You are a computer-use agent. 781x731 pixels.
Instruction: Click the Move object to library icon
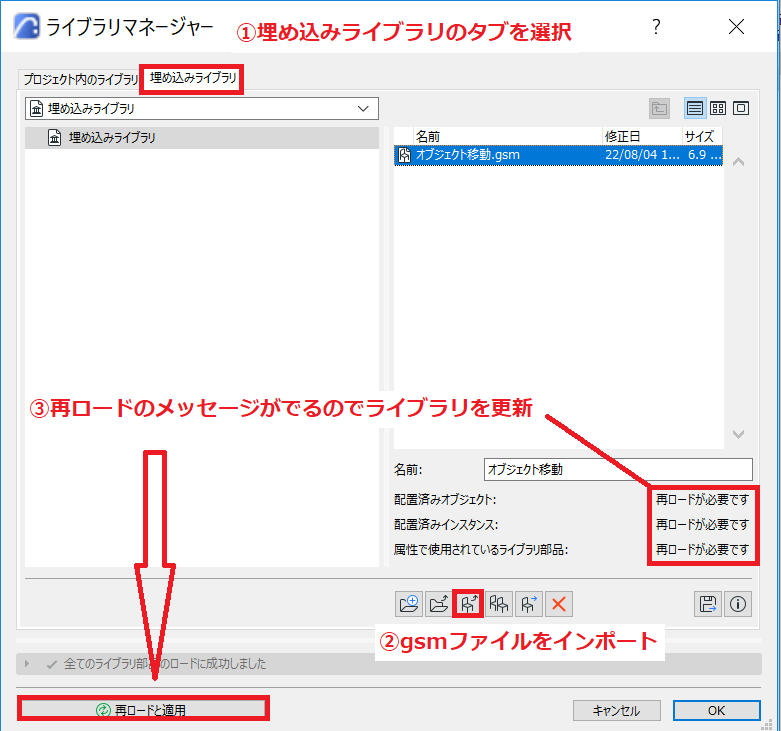[x=528, y=604]
